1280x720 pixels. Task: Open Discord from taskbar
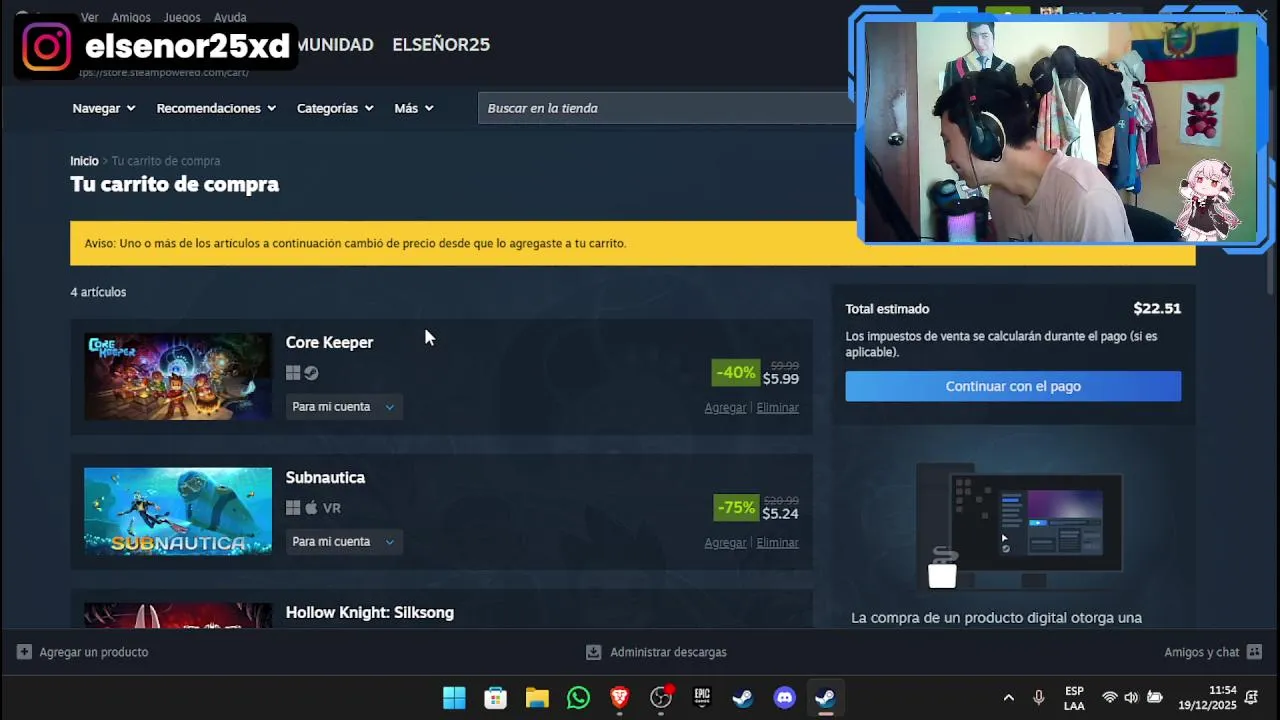[785, 698]
